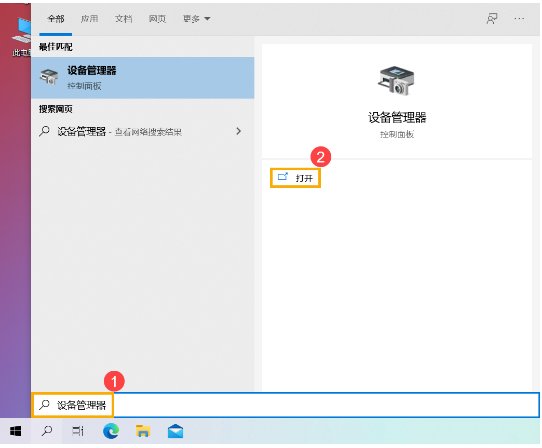Click the 最佳匹配 heading
The width and height of the screenshot is (542, 448).
coord(55,47)
